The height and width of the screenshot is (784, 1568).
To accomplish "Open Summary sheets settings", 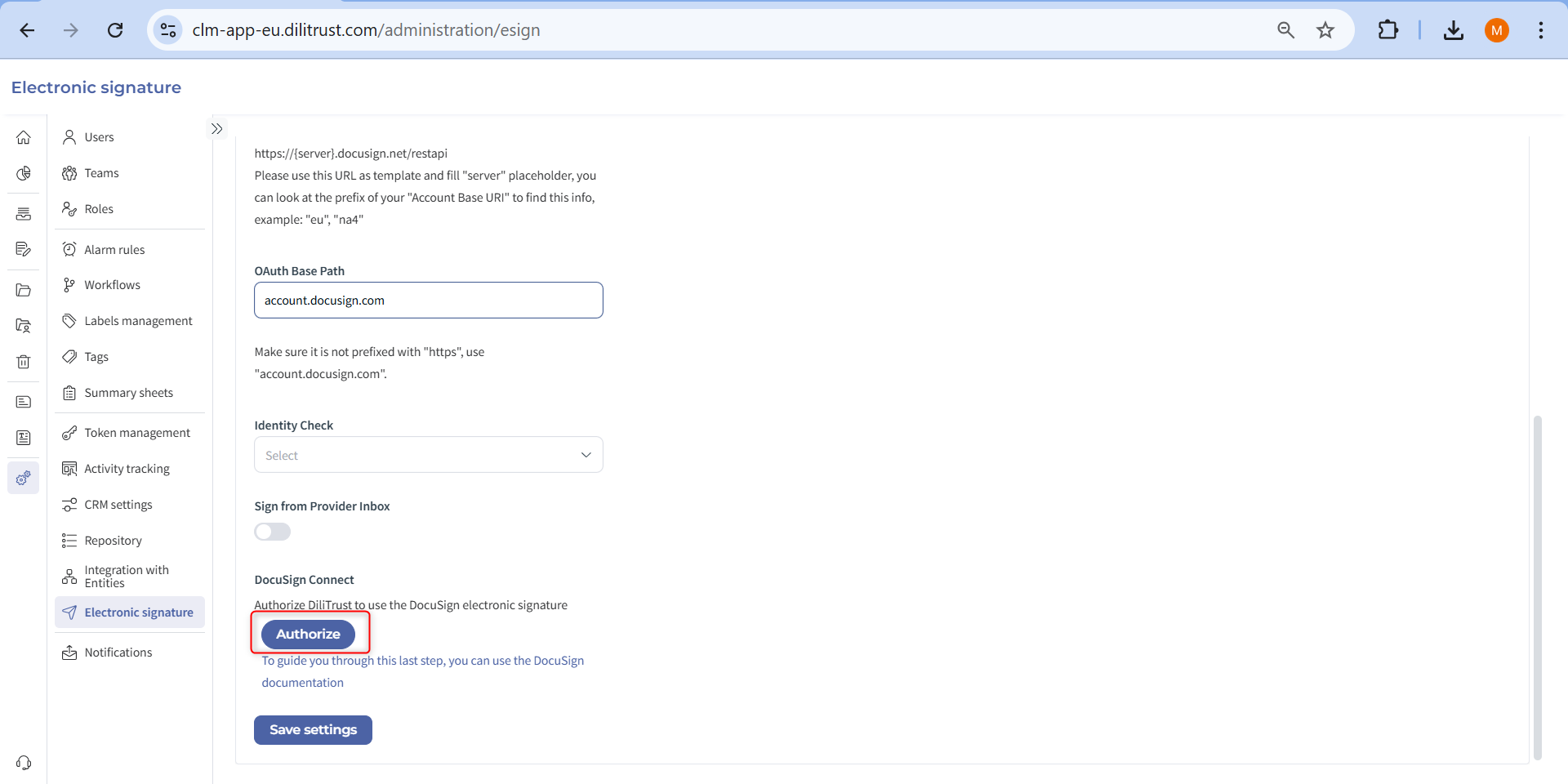I will click(x=130, y=393).
